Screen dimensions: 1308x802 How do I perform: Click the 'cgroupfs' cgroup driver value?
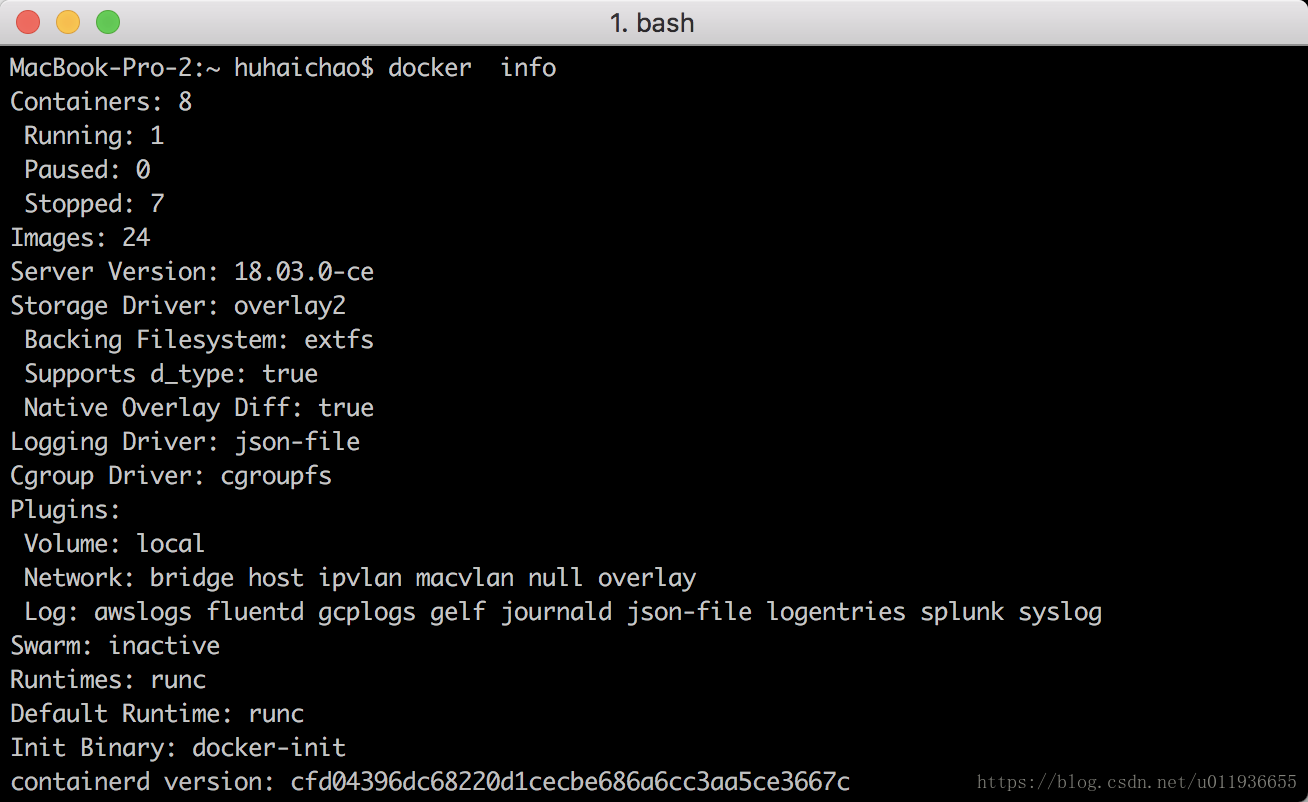point(276,476)
